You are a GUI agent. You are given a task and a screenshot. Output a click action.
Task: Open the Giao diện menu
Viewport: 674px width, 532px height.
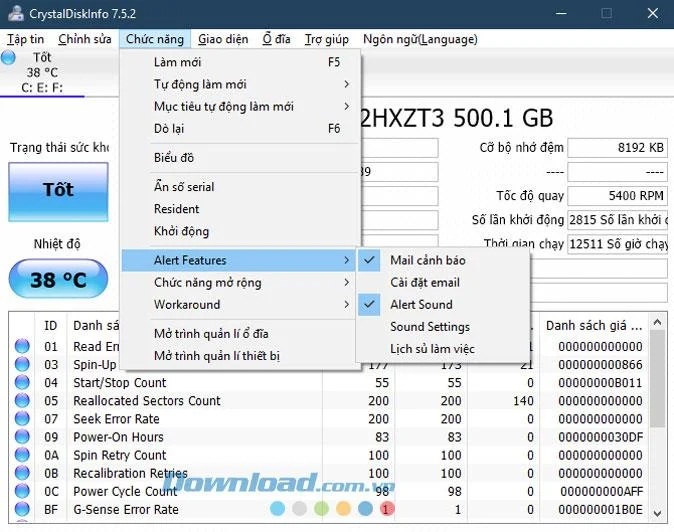[223, 39]
